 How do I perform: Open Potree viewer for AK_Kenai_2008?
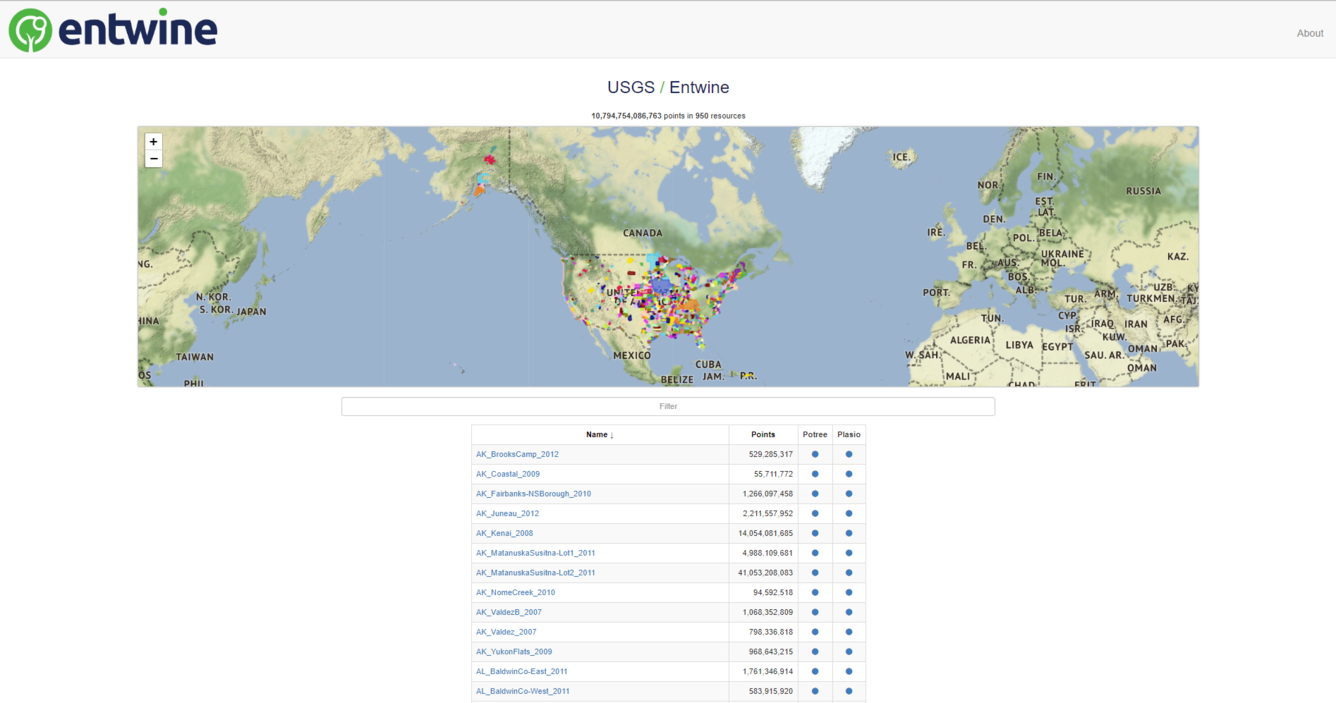pyautogui.click(x=815, y=533)
